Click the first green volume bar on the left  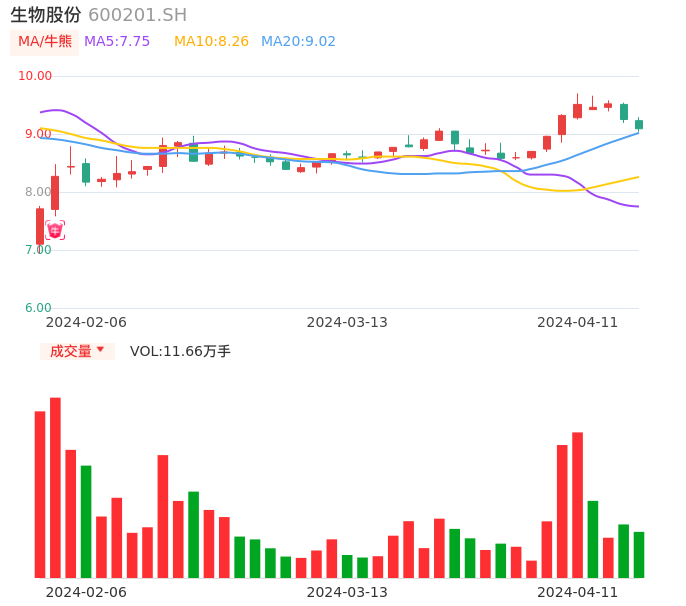[86, 522]
